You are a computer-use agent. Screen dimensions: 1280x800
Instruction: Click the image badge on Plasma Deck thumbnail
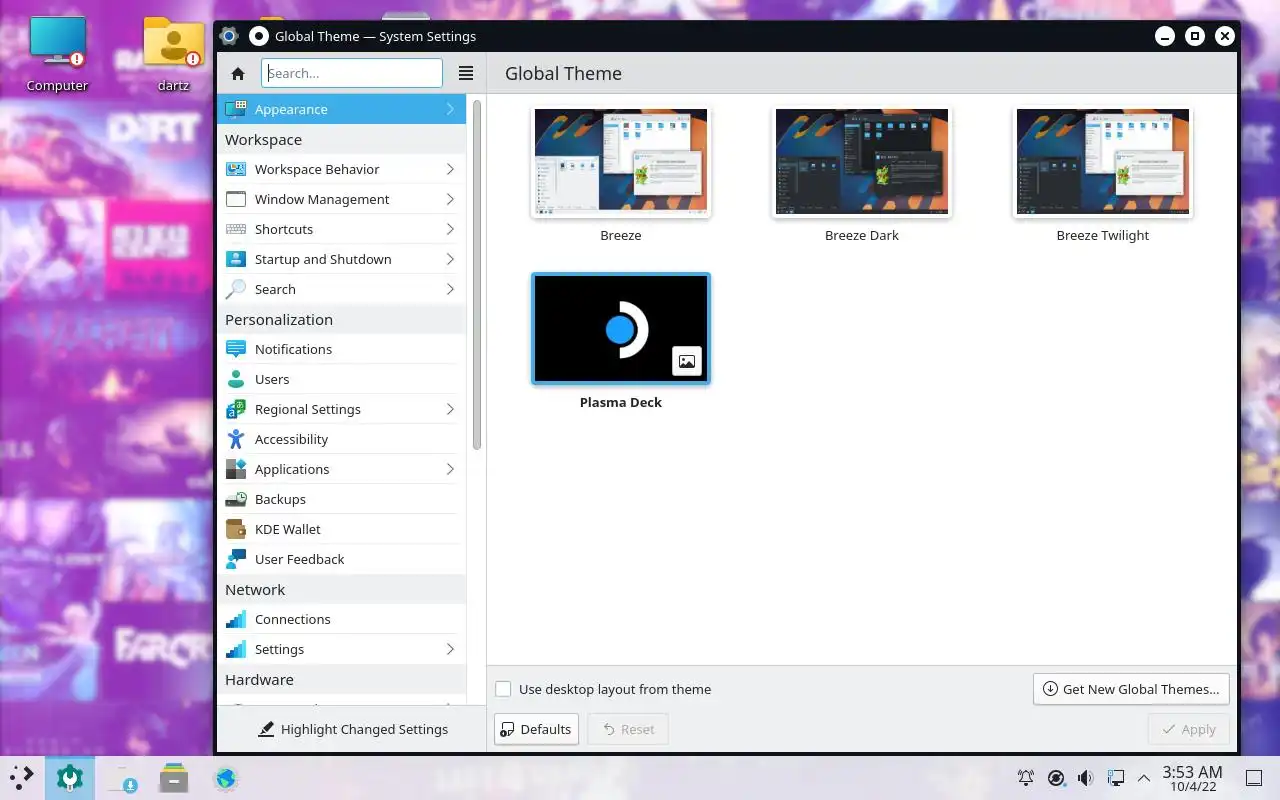pyautogui.click(x=687, y=361)
